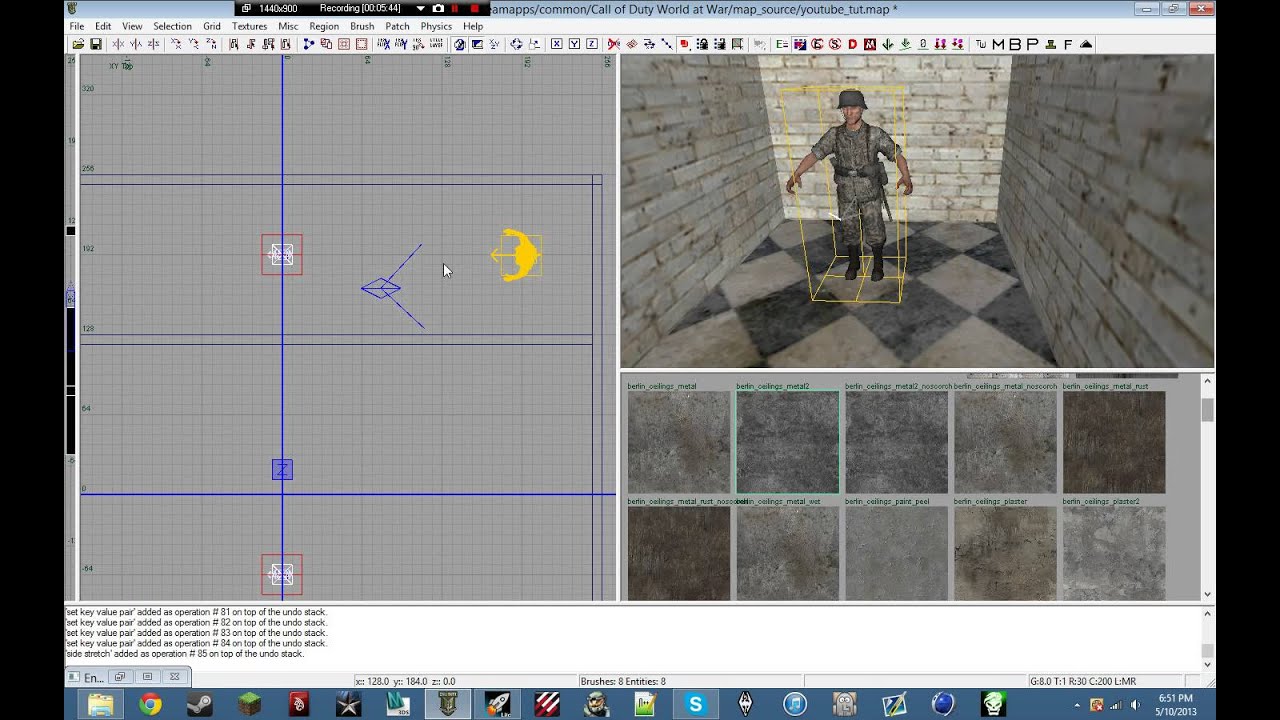Click the red D toolbar icon

pyautogui.click(x=853, y=44)
